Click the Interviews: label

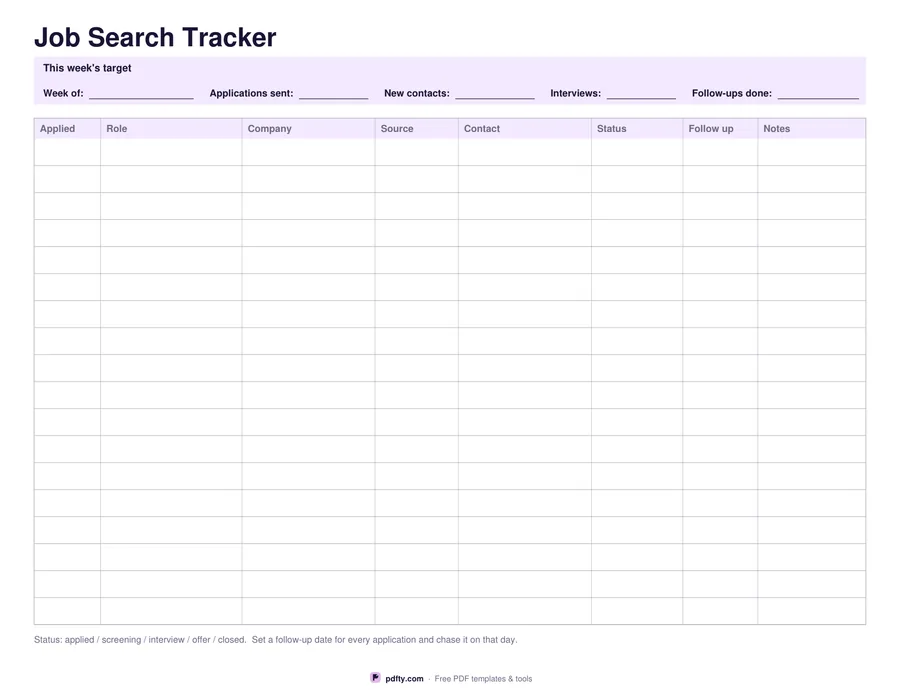[576, 93]
